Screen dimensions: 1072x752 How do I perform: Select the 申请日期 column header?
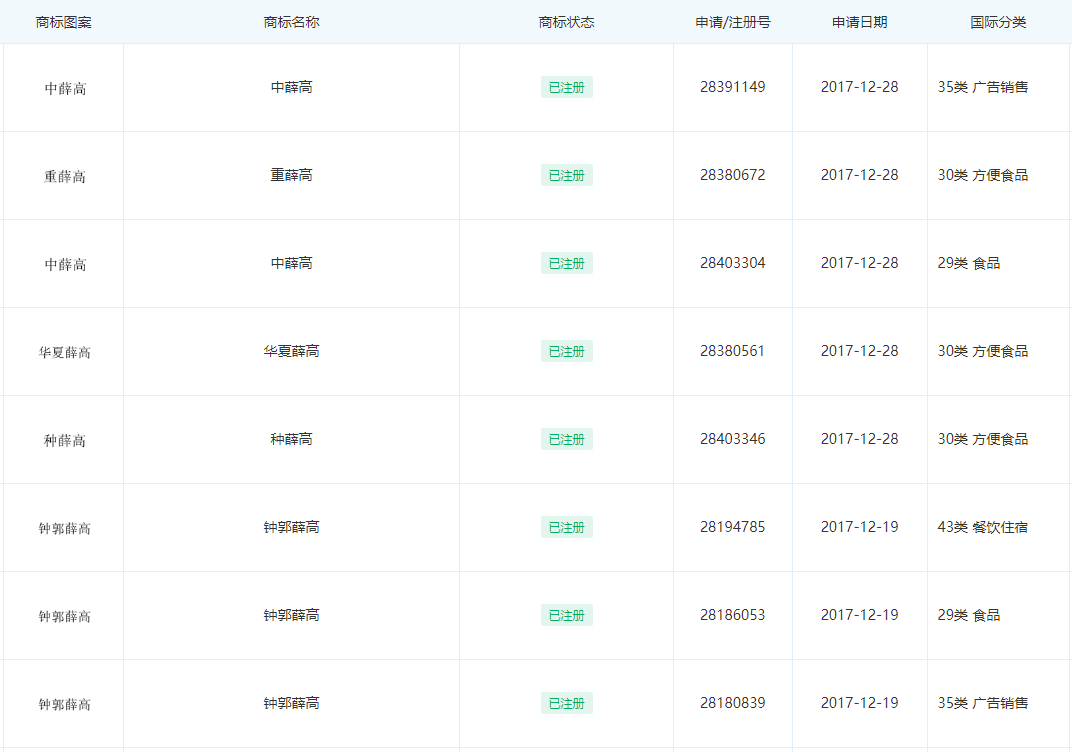tap(859, 22)
